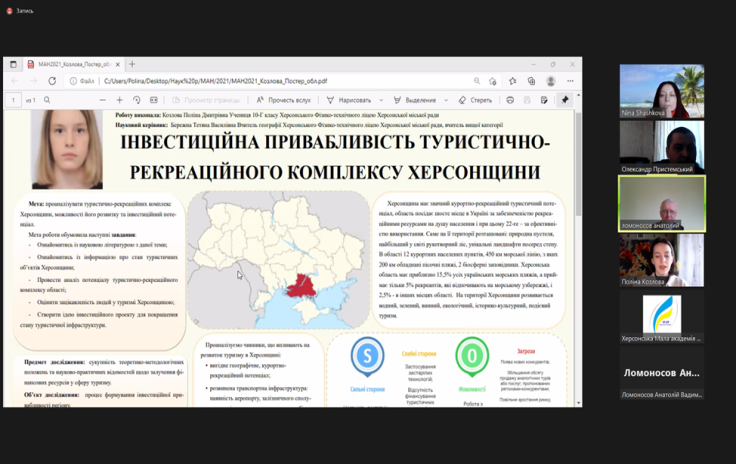Click the zoom magnifier in address bar
736x464 pixels.
[x=477, y=81]
